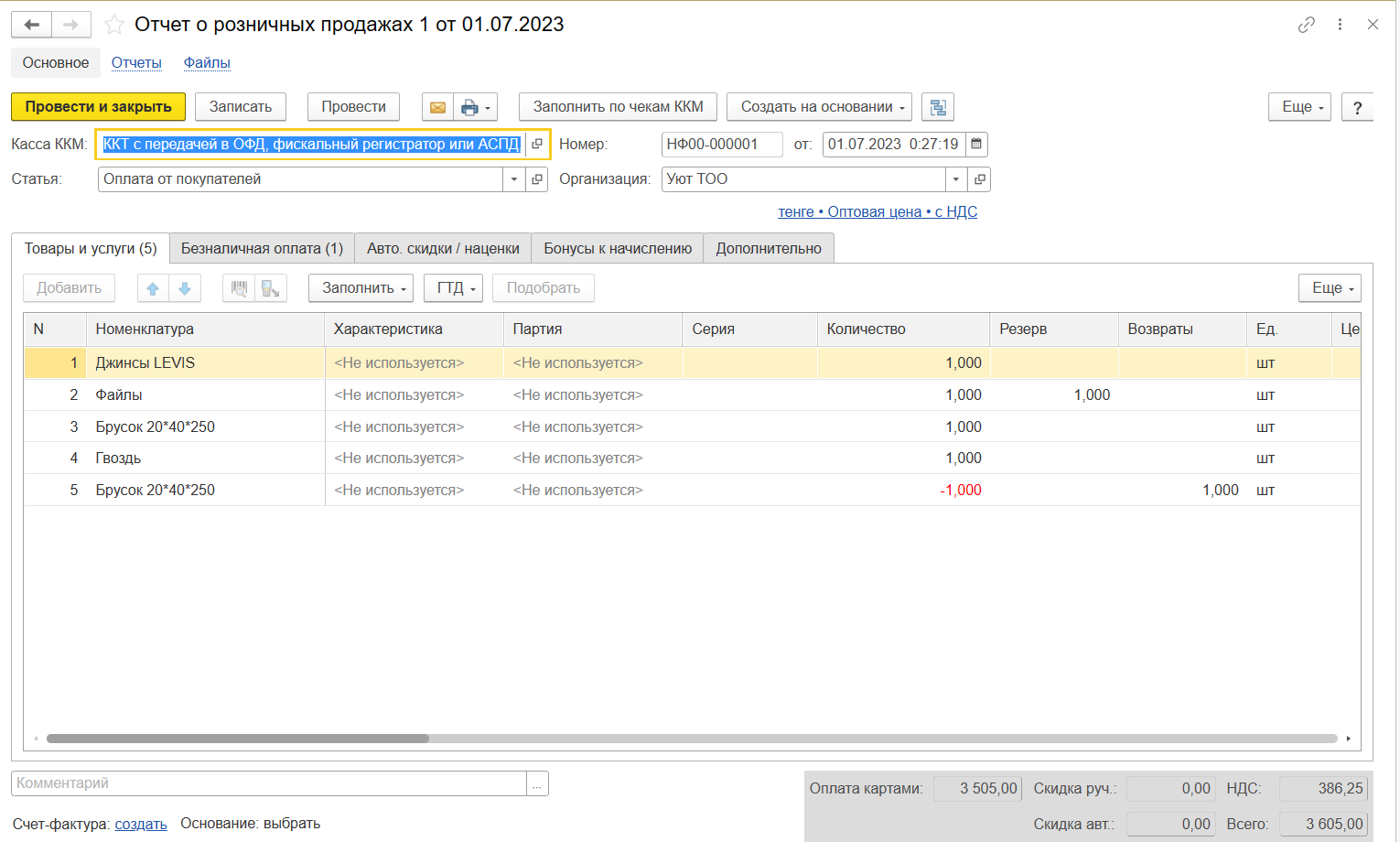Add document to favorites with star icon
The height and width of the screenshot is (842, 1400).
tap(114, 25)
